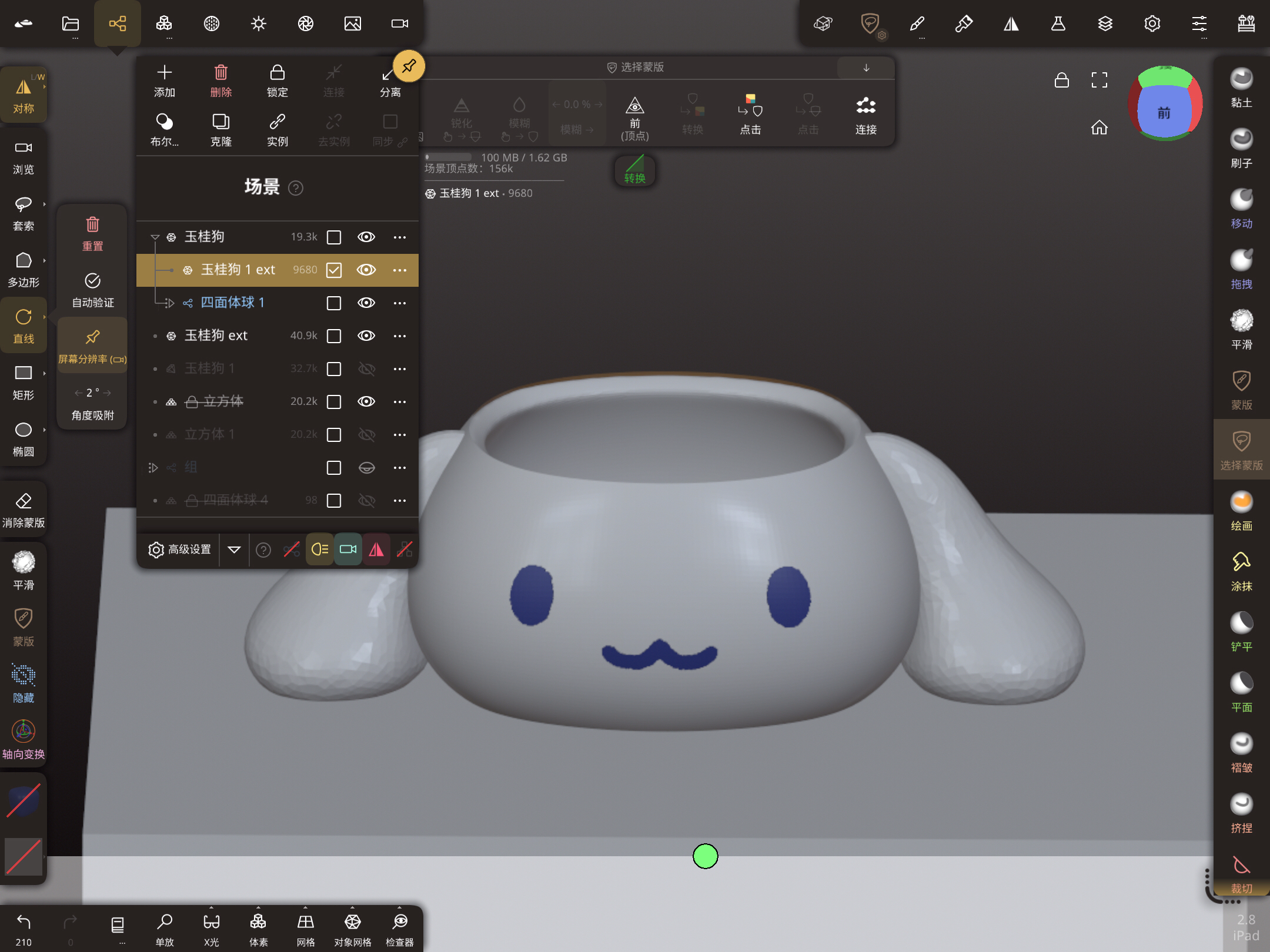
Task: Expand the 四面体球 1 group
Action: 170,303
